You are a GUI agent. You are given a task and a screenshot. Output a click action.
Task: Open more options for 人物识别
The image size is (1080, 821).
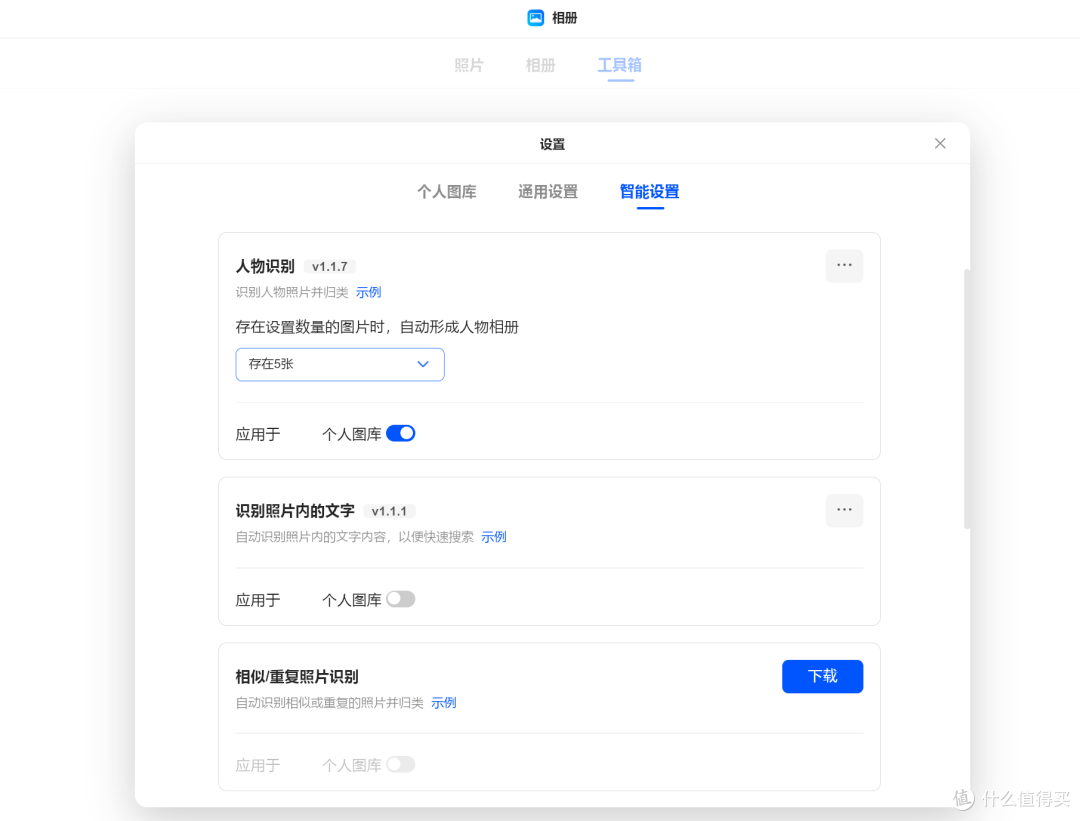(844, 265)
